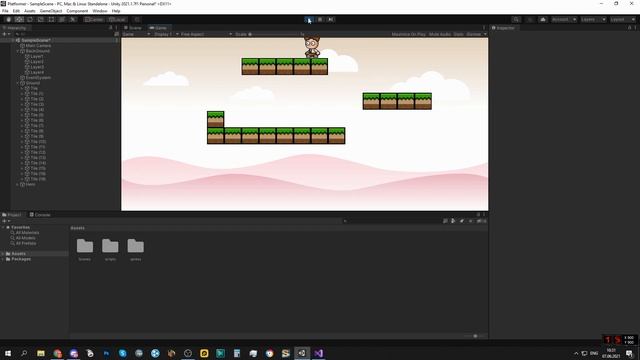The image size is (640, 360).
Task: Open the Sprites folder thumbnail
Action: point(136,246)
